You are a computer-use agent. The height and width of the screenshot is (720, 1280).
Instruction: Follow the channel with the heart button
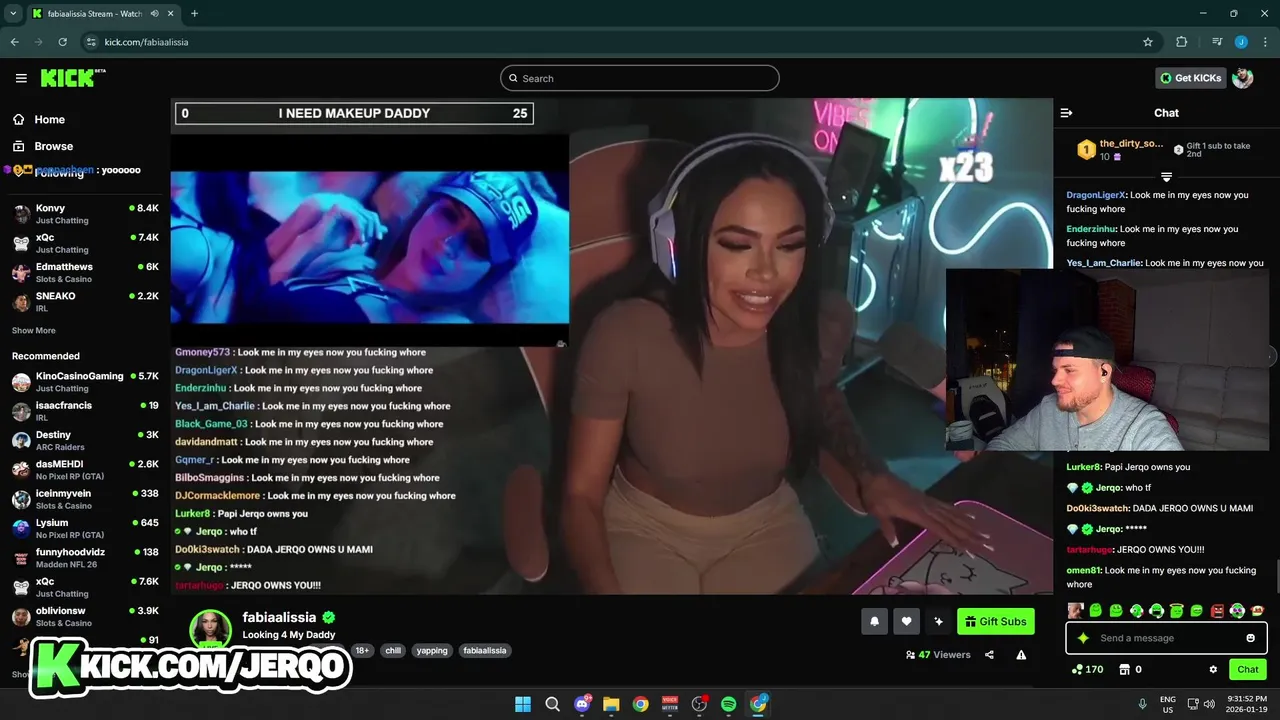click(906, 621)
